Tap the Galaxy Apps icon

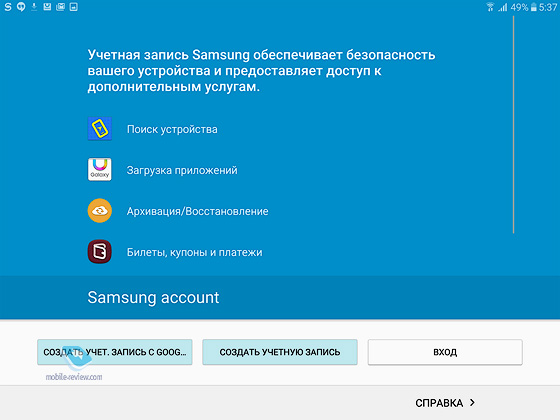click(x=100, y=169)
